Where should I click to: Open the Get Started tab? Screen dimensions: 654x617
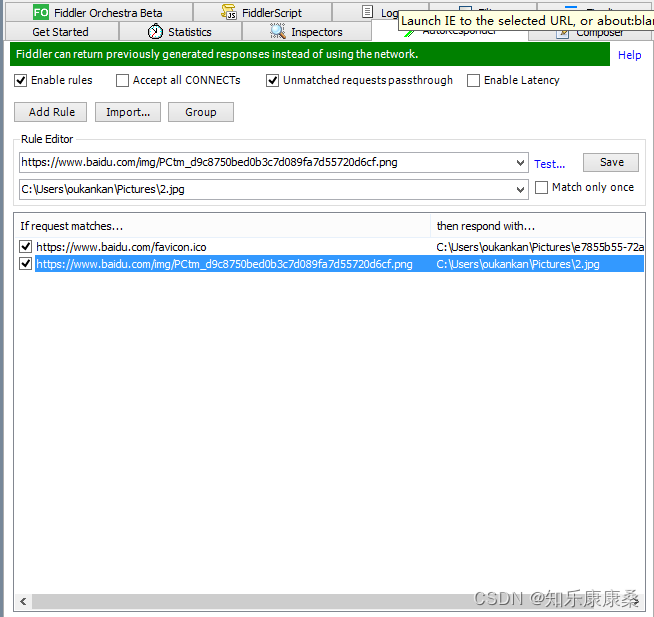coord(61,32)
